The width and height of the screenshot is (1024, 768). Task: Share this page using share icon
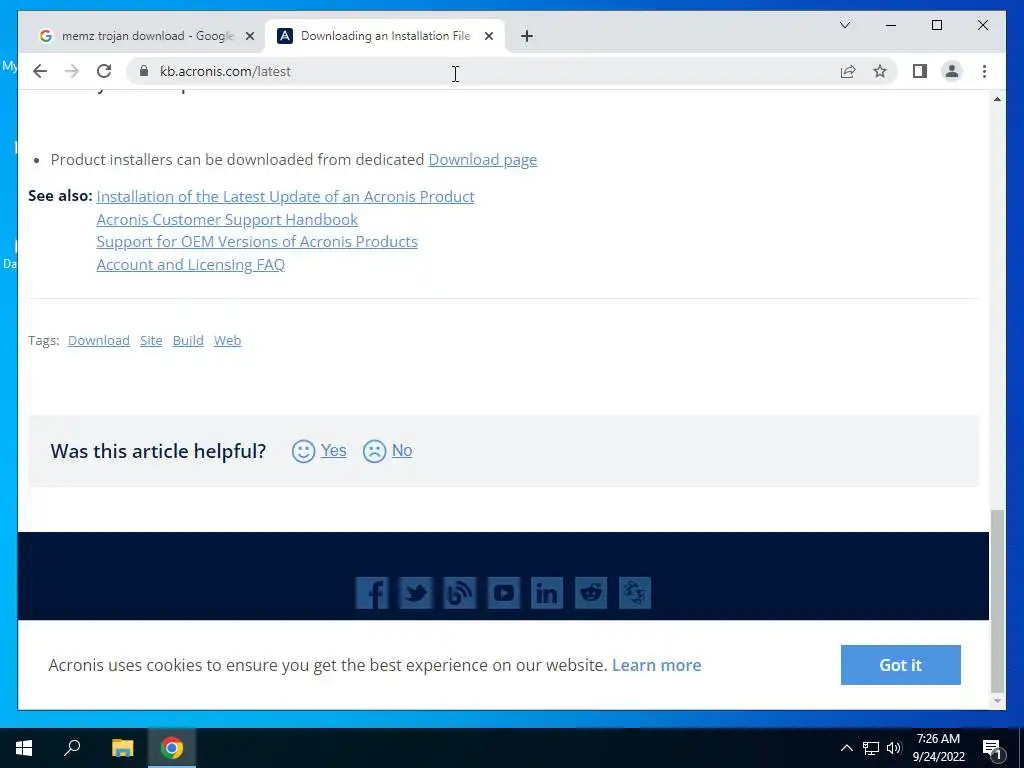pyautogui.click(x=848, y=71)
